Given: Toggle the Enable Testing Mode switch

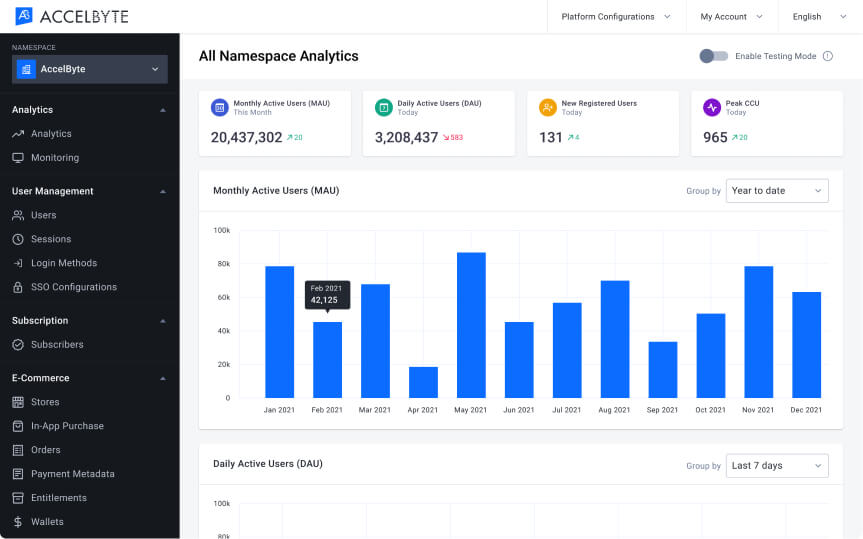Looking at the screenshot, I should [713, 56].
